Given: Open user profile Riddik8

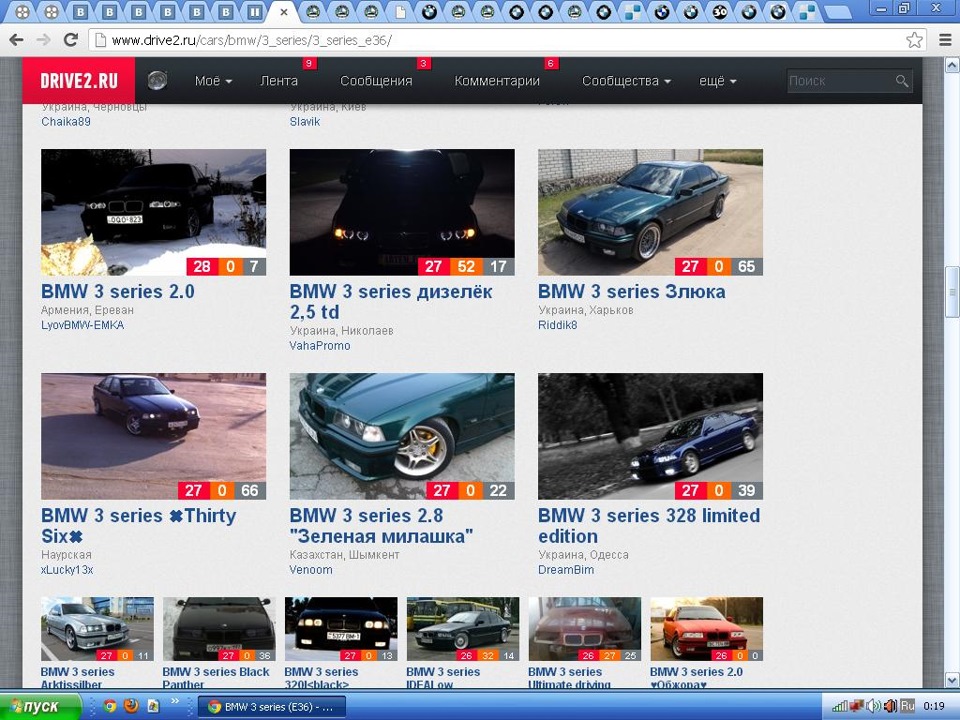Looking at the screenshot, I should point(558,325).
